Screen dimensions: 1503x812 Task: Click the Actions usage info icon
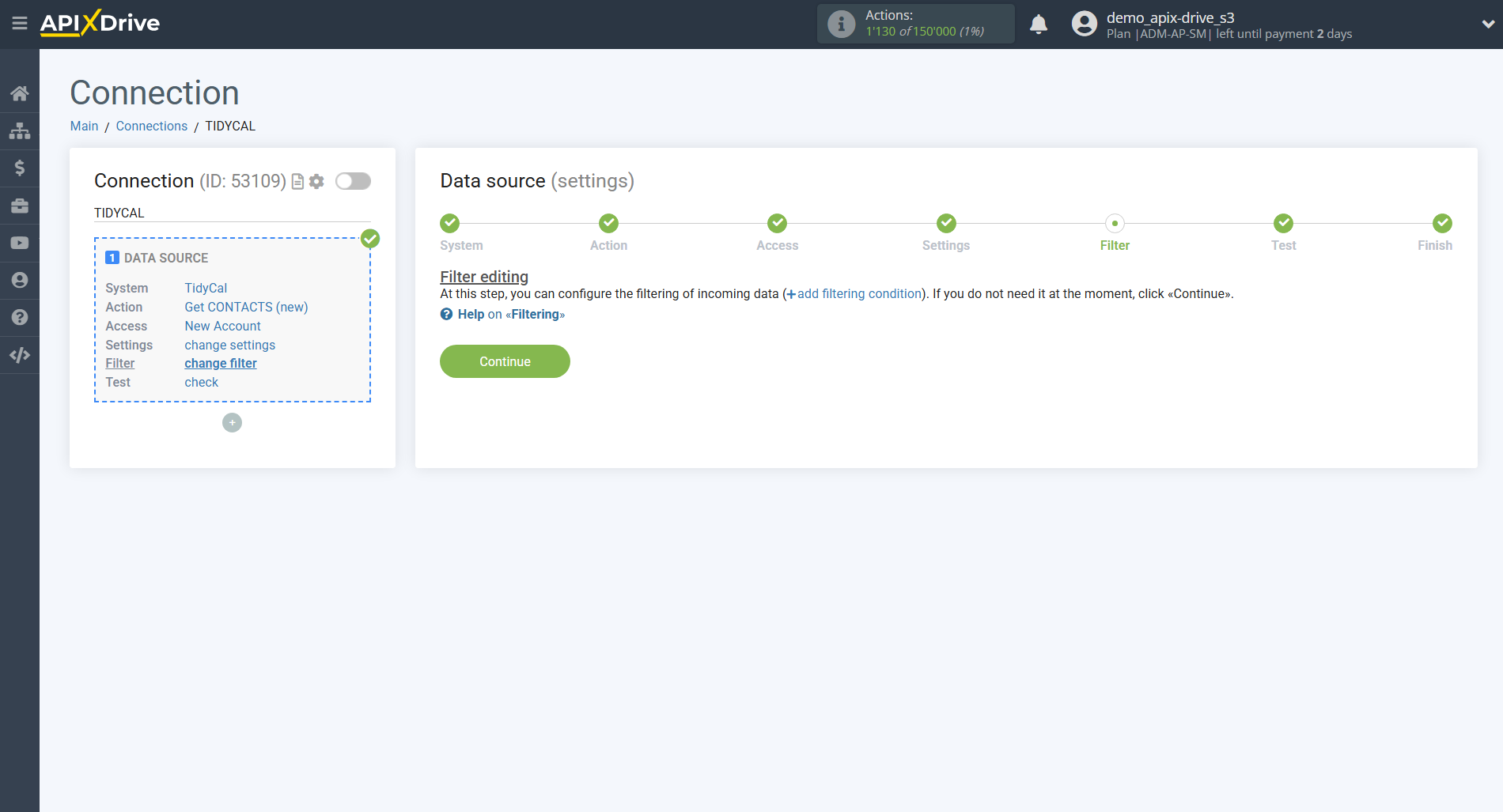(x=840, y=23)
